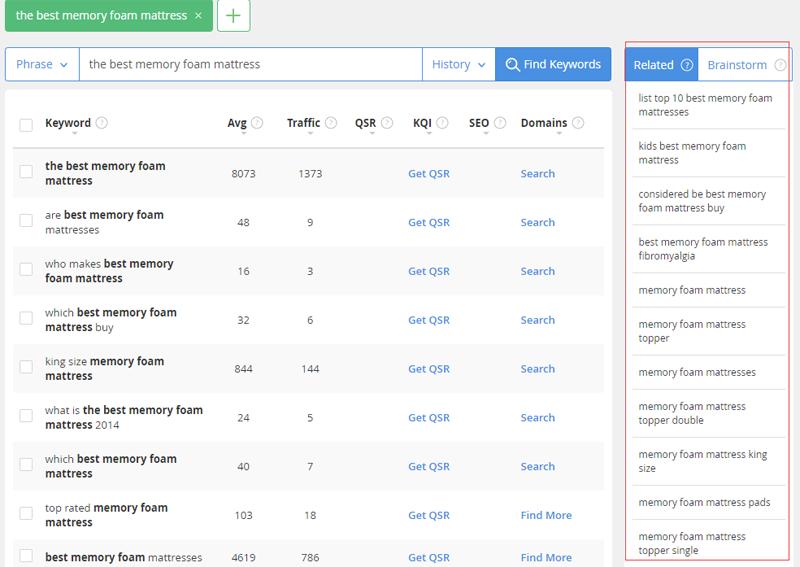Open the History dropdown

click(x=459, y=64)
